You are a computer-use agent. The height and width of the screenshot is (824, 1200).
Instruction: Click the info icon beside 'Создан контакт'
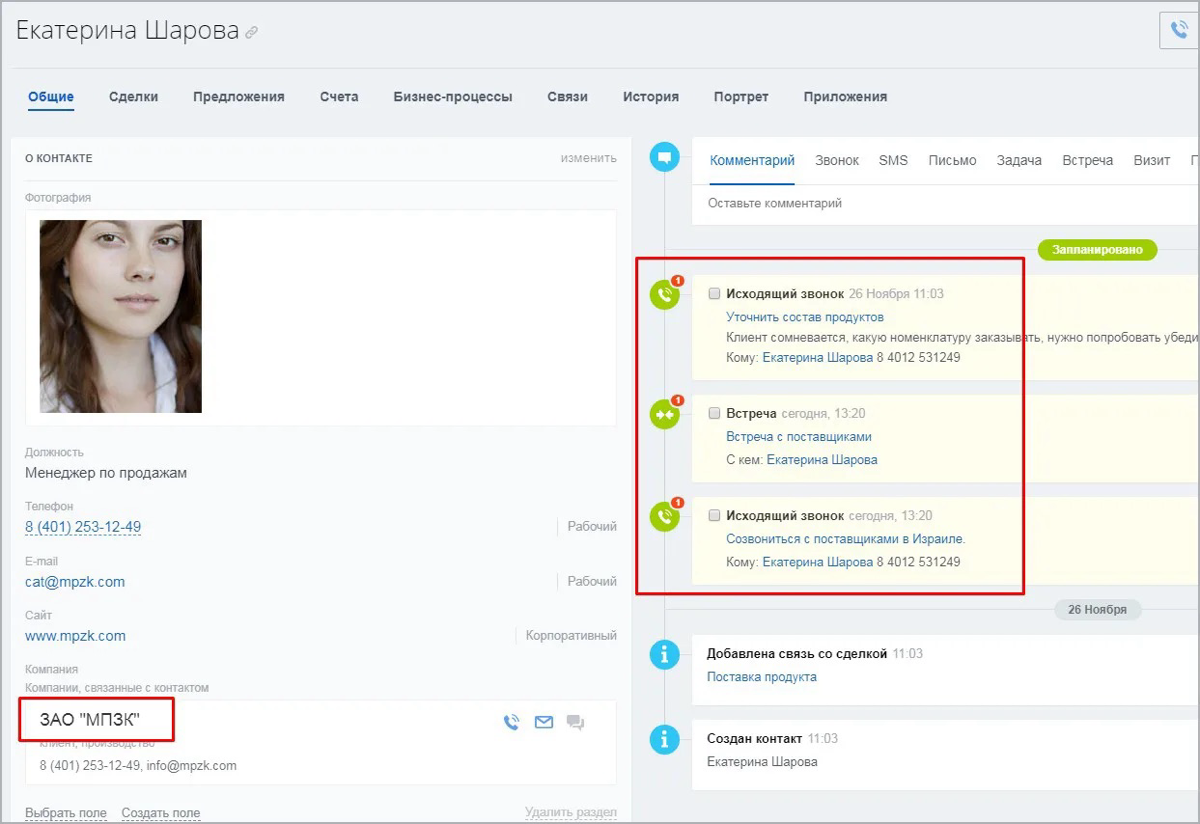[x=664, y=740]
